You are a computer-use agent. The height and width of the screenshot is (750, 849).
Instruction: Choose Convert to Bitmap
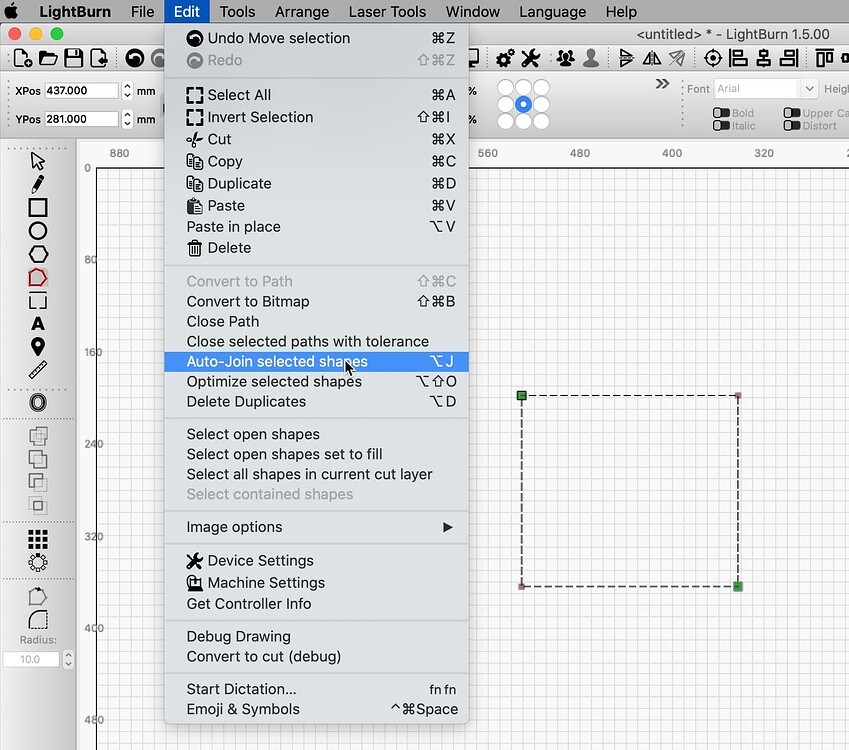pyautogui.click(x=316, y=301)
